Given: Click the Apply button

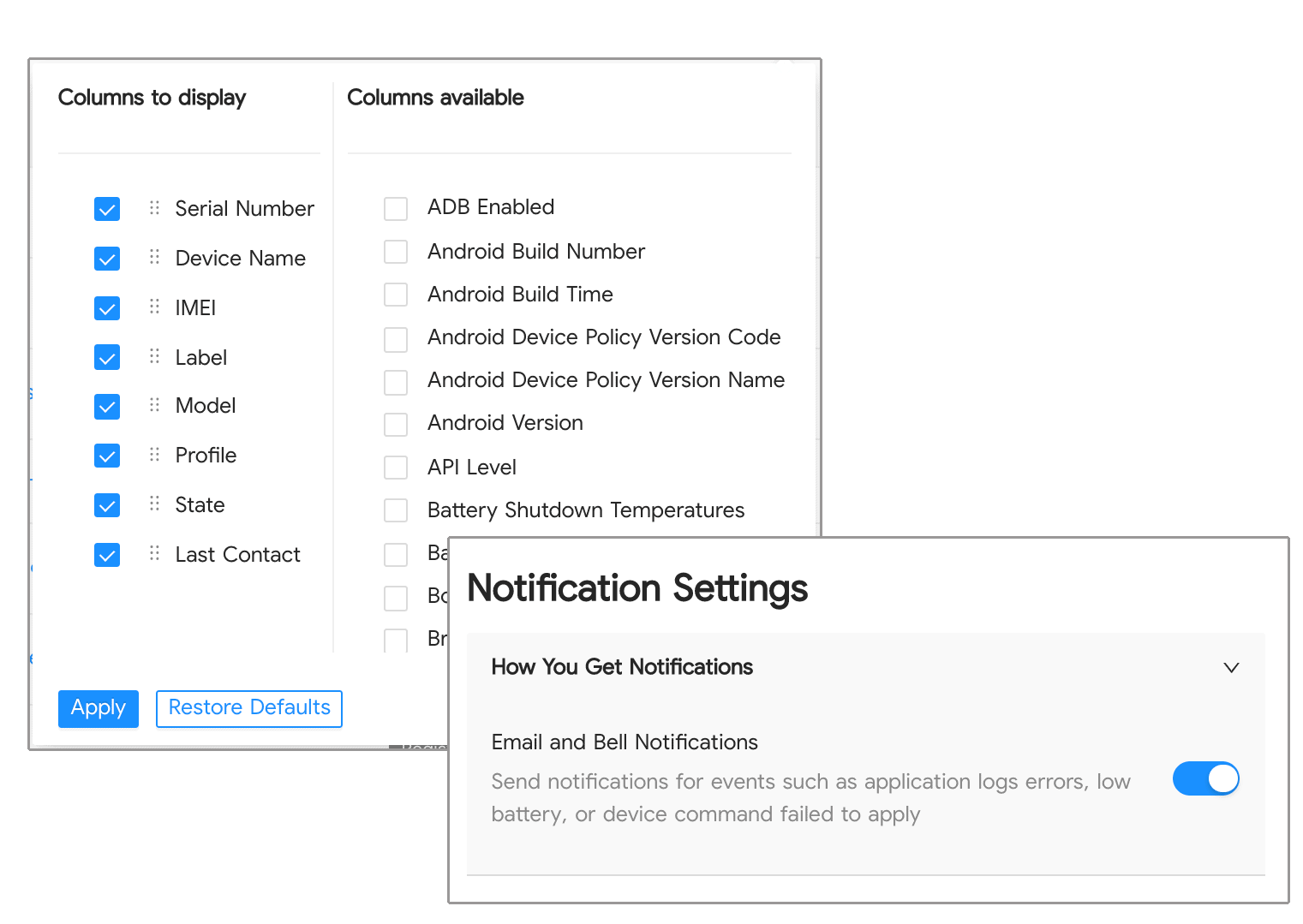Looking at the screenshot, I should [98, 708].
